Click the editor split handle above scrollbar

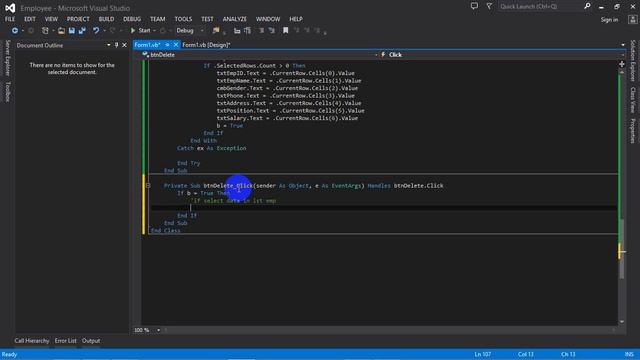(622, 64)
